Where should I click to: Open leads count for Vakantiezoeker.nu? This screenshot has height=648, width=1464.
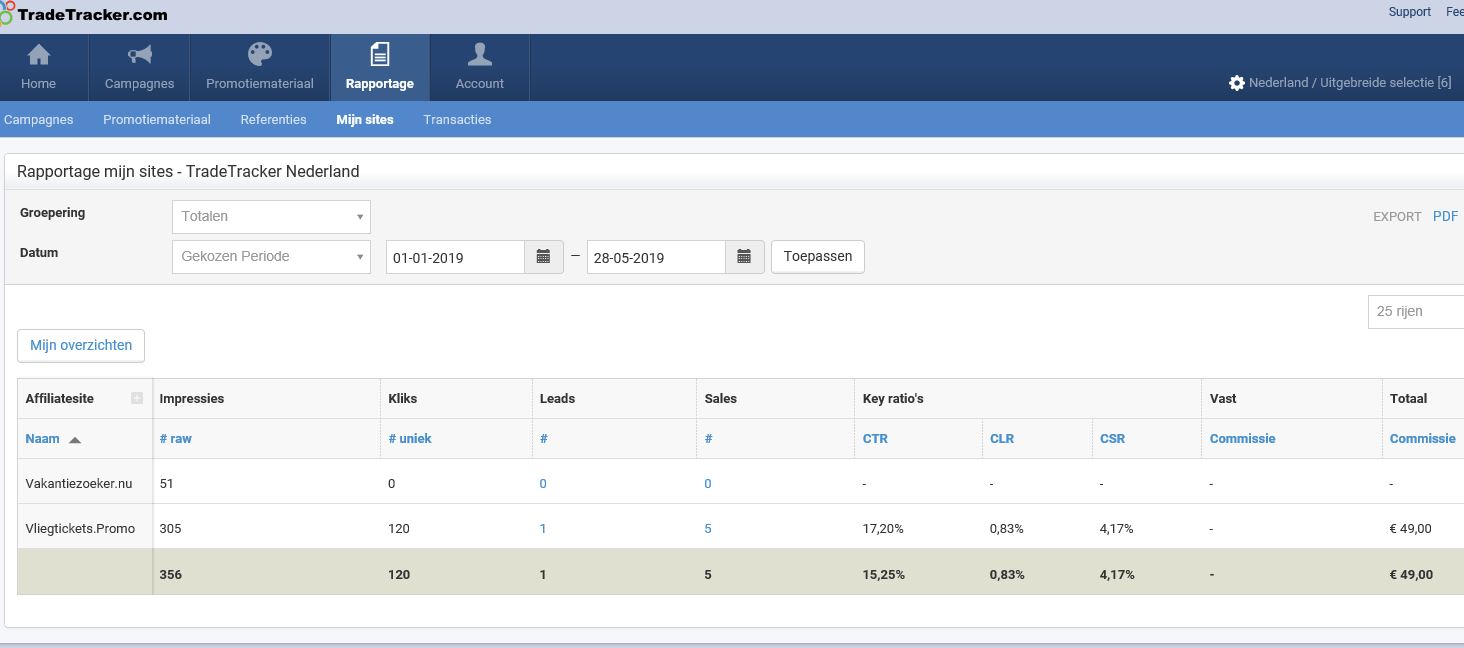click(543, 483)
